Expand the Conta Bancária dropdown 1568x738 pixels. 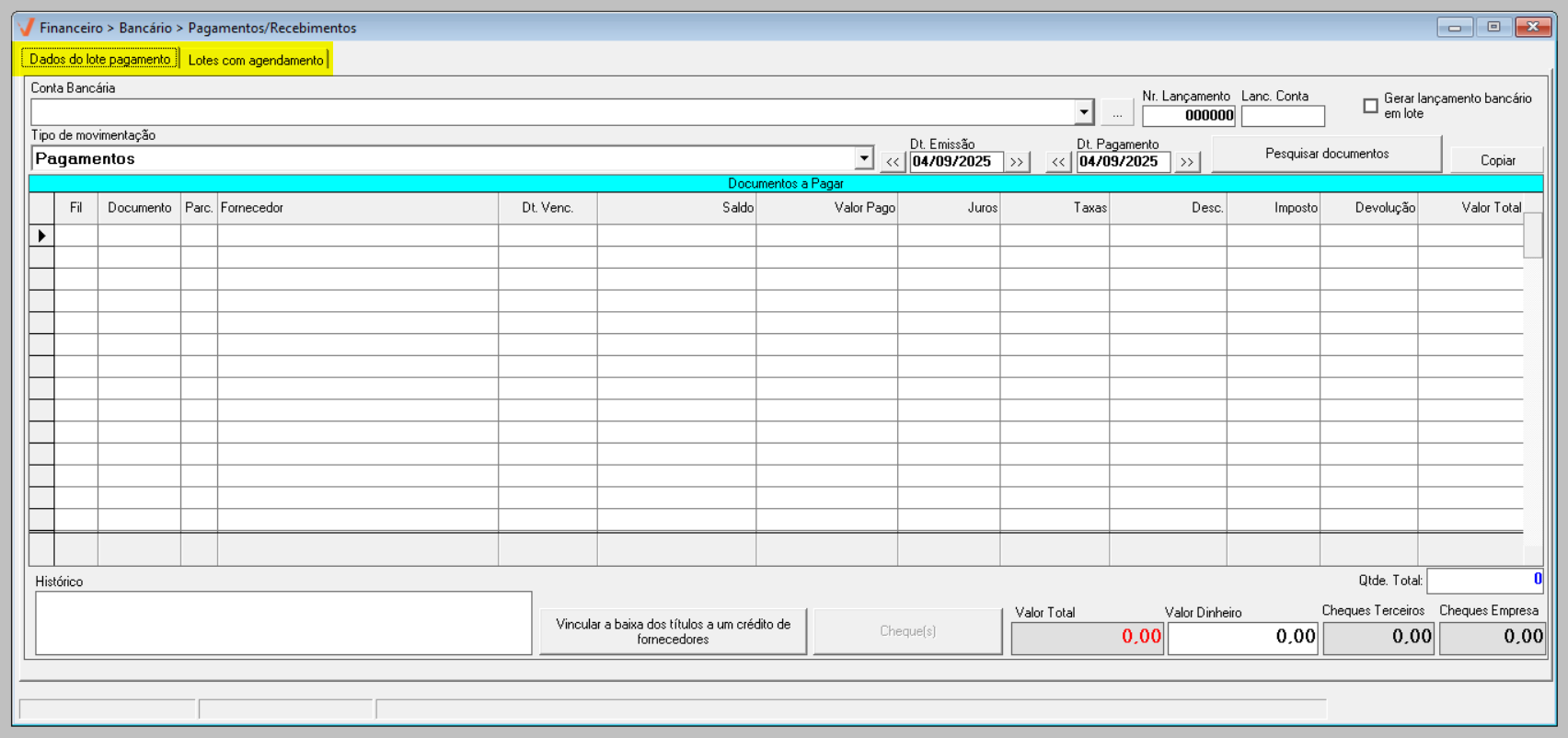point(1084,112)
